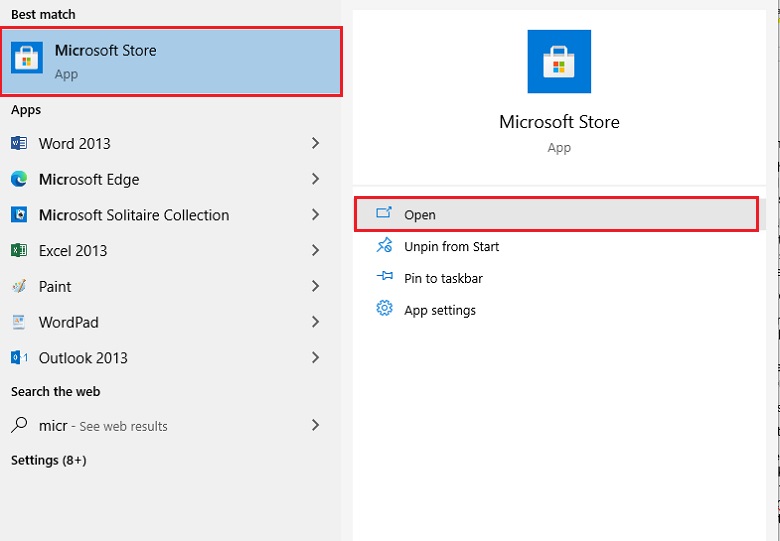Open the Settings (8+) results group

(x=49, y=460)
